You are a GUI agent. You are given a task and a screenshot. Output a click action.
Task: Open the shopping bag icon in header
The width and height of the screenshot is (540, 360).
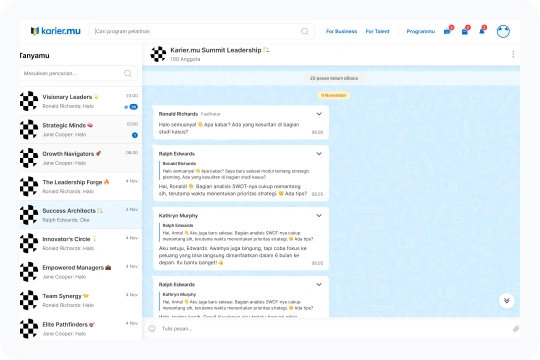465,31
